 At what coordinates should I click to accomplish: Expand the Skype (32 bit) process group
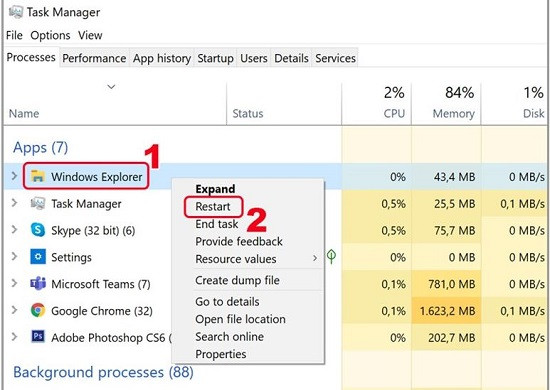14,229
